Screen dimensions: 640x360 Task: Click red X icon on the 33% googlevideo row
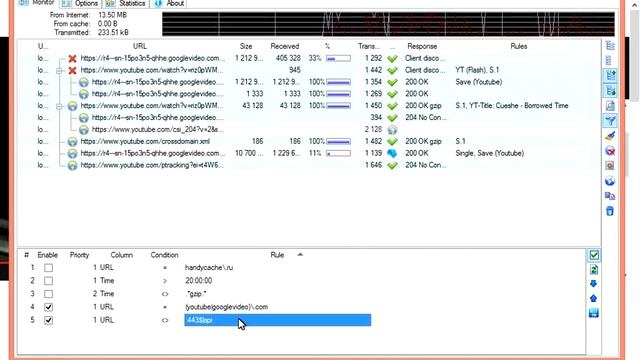[x=72, y=58]
